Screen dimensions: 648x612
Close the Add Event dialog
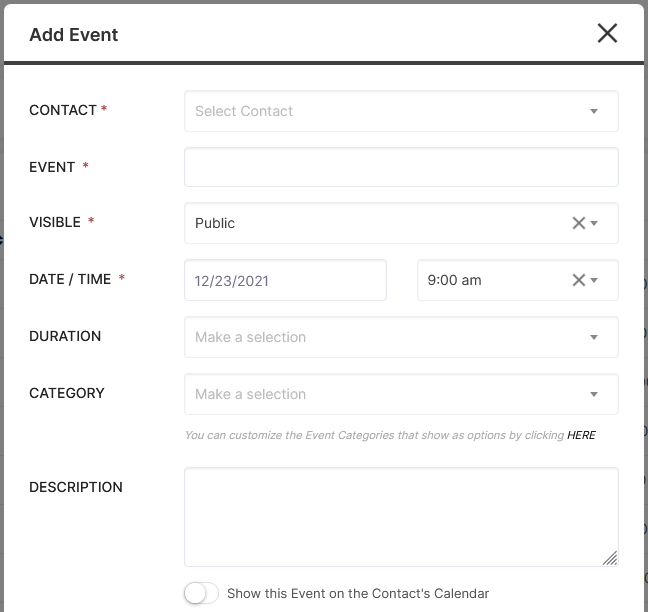pos(607,33)
